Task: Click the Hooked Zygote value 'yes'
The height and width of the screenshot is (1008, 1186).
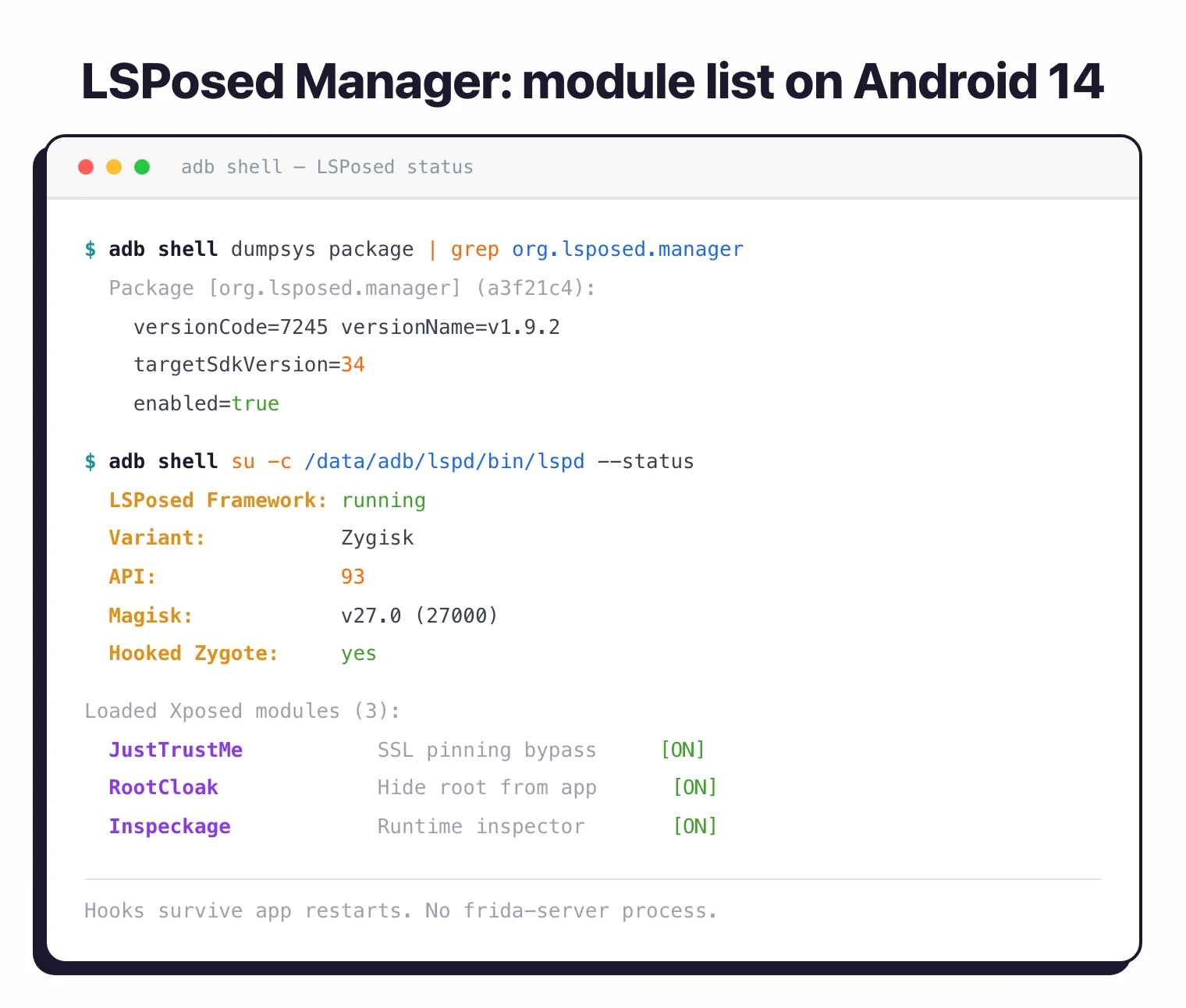Action: pyautogui.click(x=359, y=654)
